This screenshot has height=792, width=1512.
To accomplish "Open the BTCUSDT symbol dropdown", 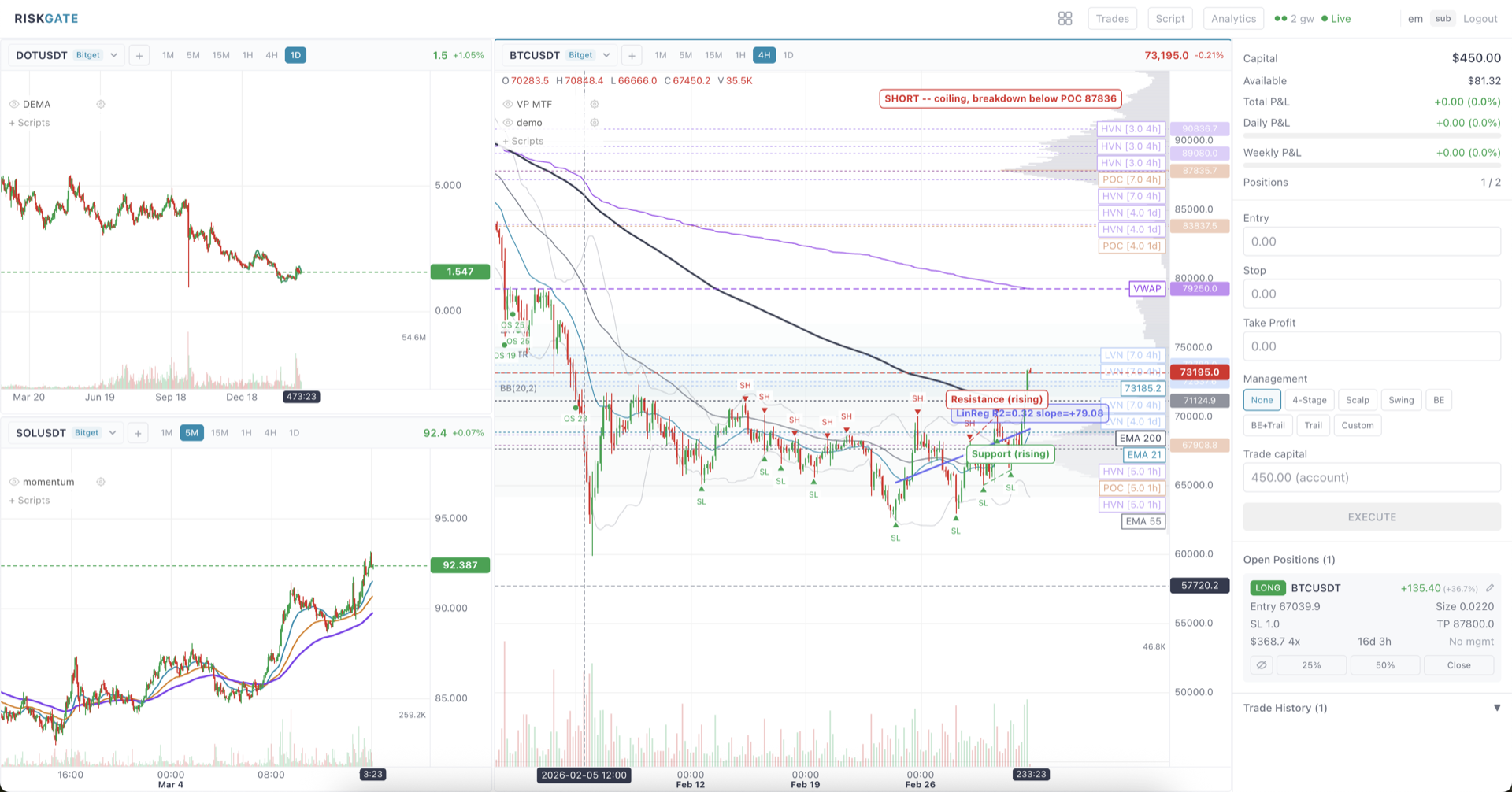I will click(x=606, y=55).
